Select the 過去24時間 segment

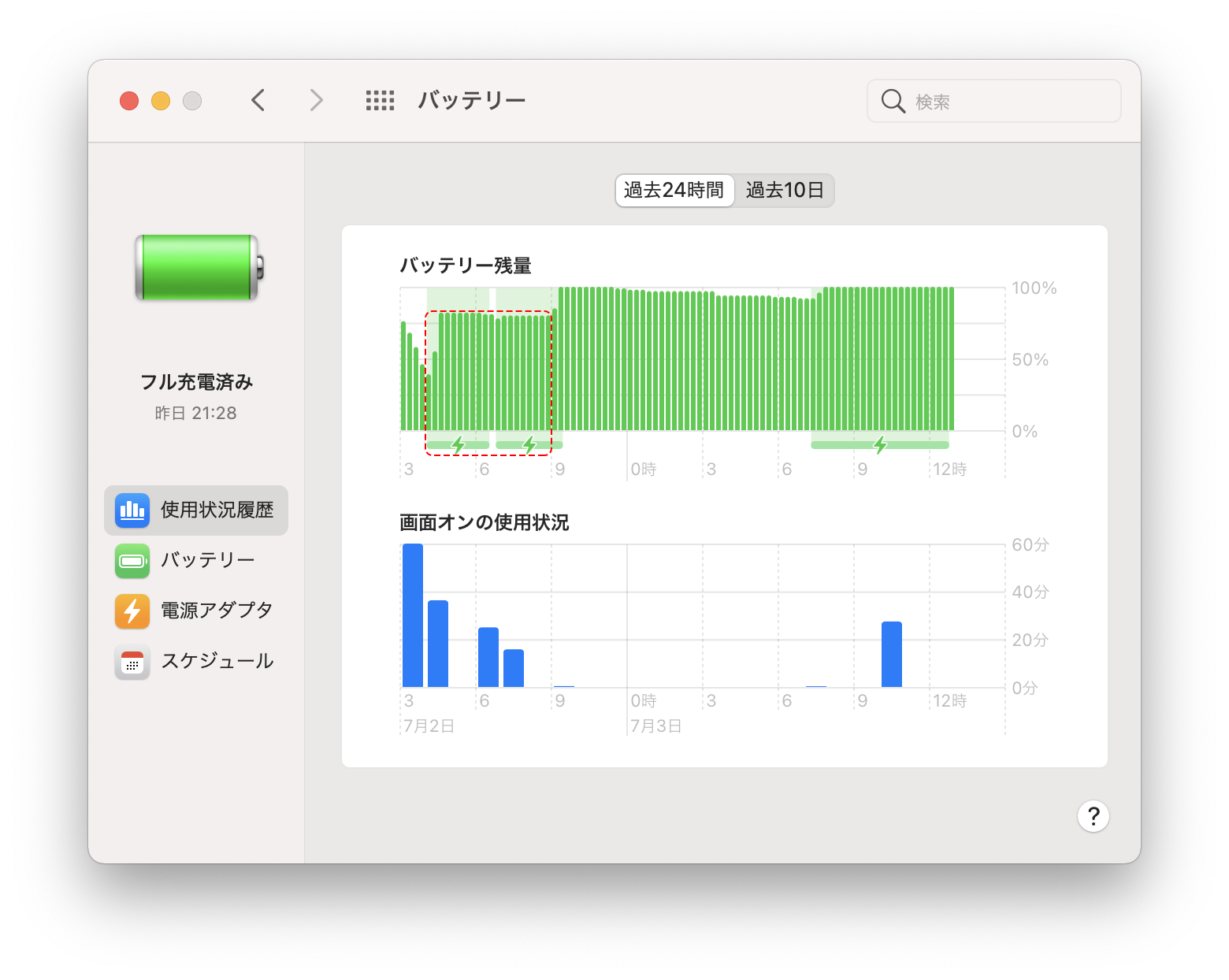674,191
